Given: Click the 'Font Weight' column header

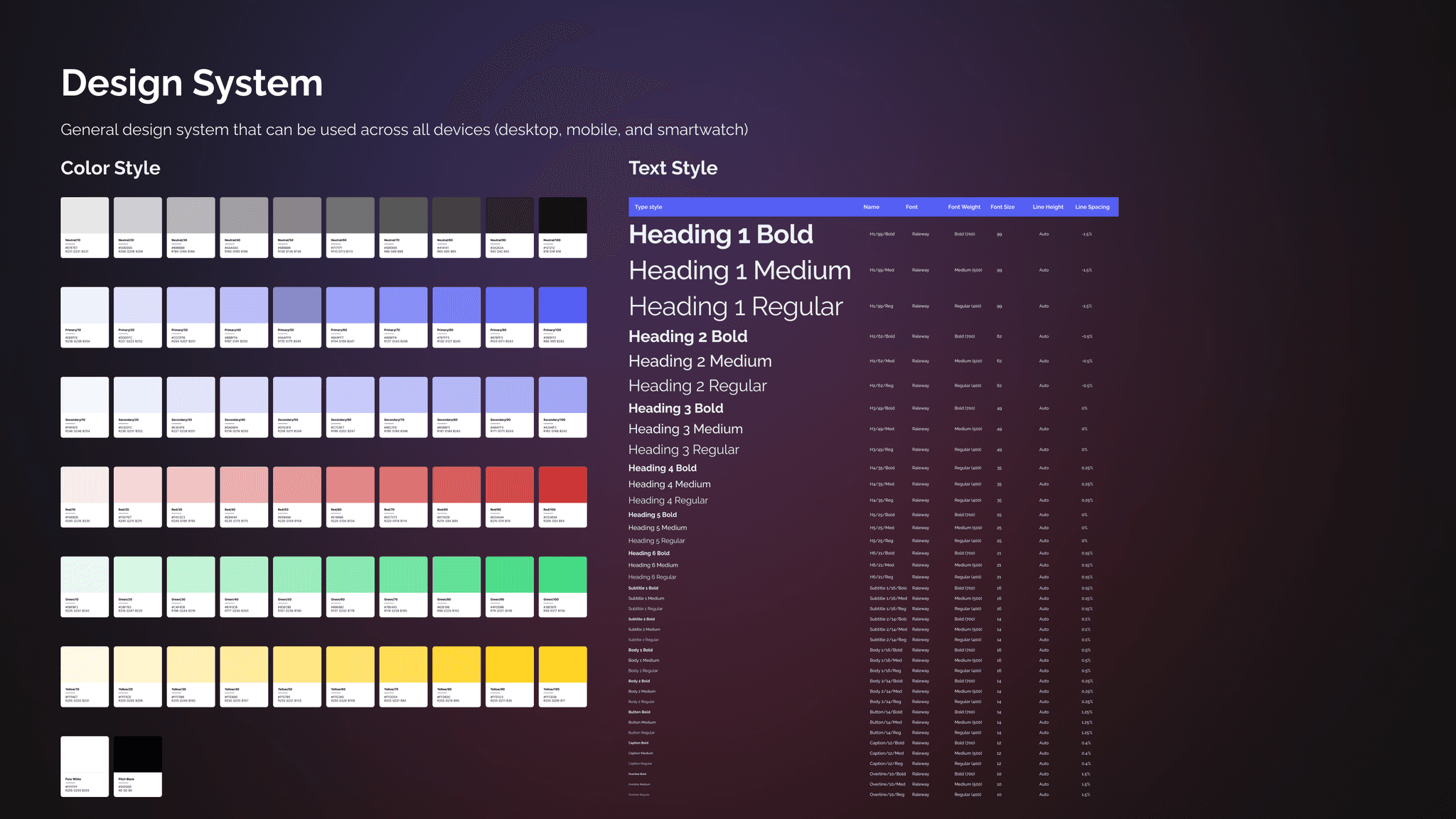Looking at the screenshot, I should pyautogui.click(x=963, y=207).
